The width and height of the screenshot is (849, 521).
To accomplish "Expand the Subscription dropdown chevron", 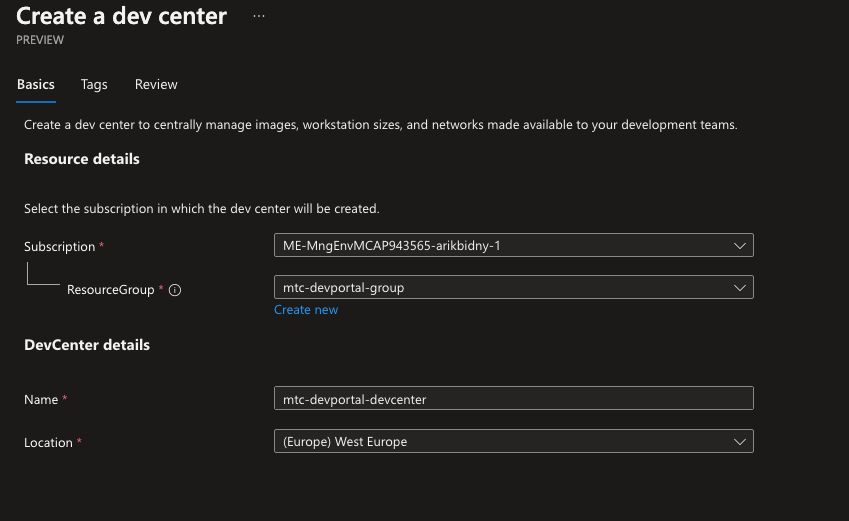I will [x=739, y=245].
